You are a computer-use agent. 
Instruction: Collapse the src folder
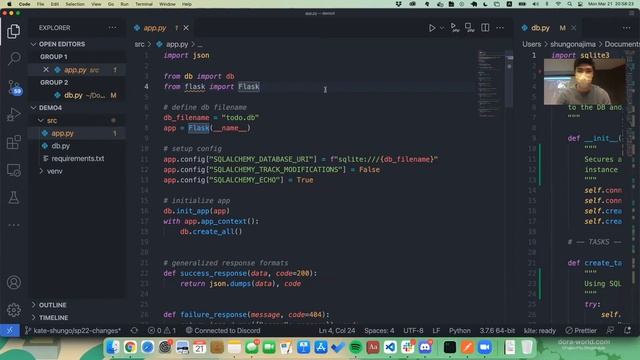[x=52, y=120]
